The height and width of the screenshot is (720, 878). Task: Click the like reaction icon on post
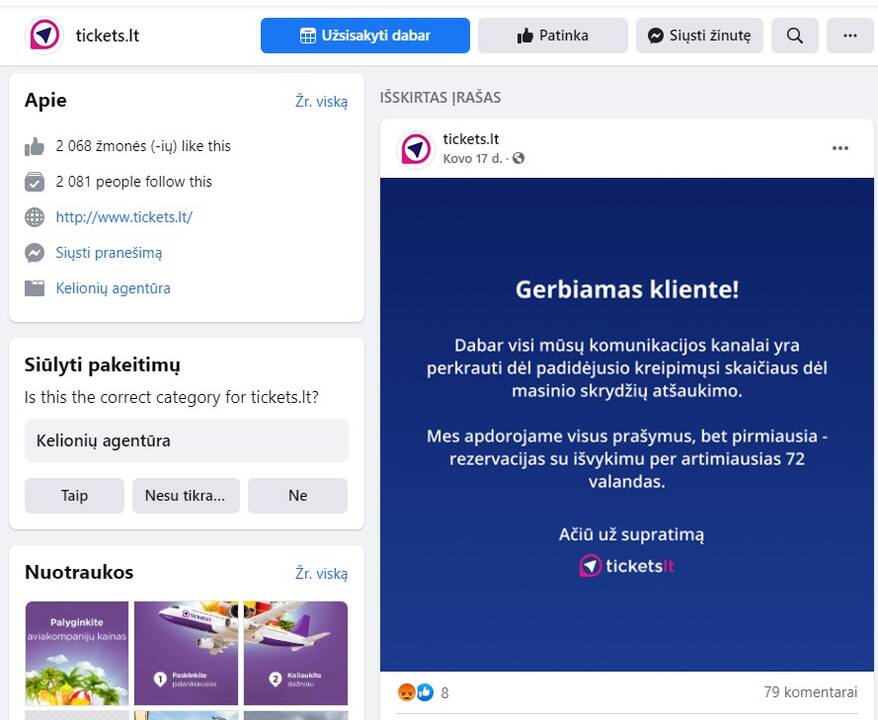[425, 693]
